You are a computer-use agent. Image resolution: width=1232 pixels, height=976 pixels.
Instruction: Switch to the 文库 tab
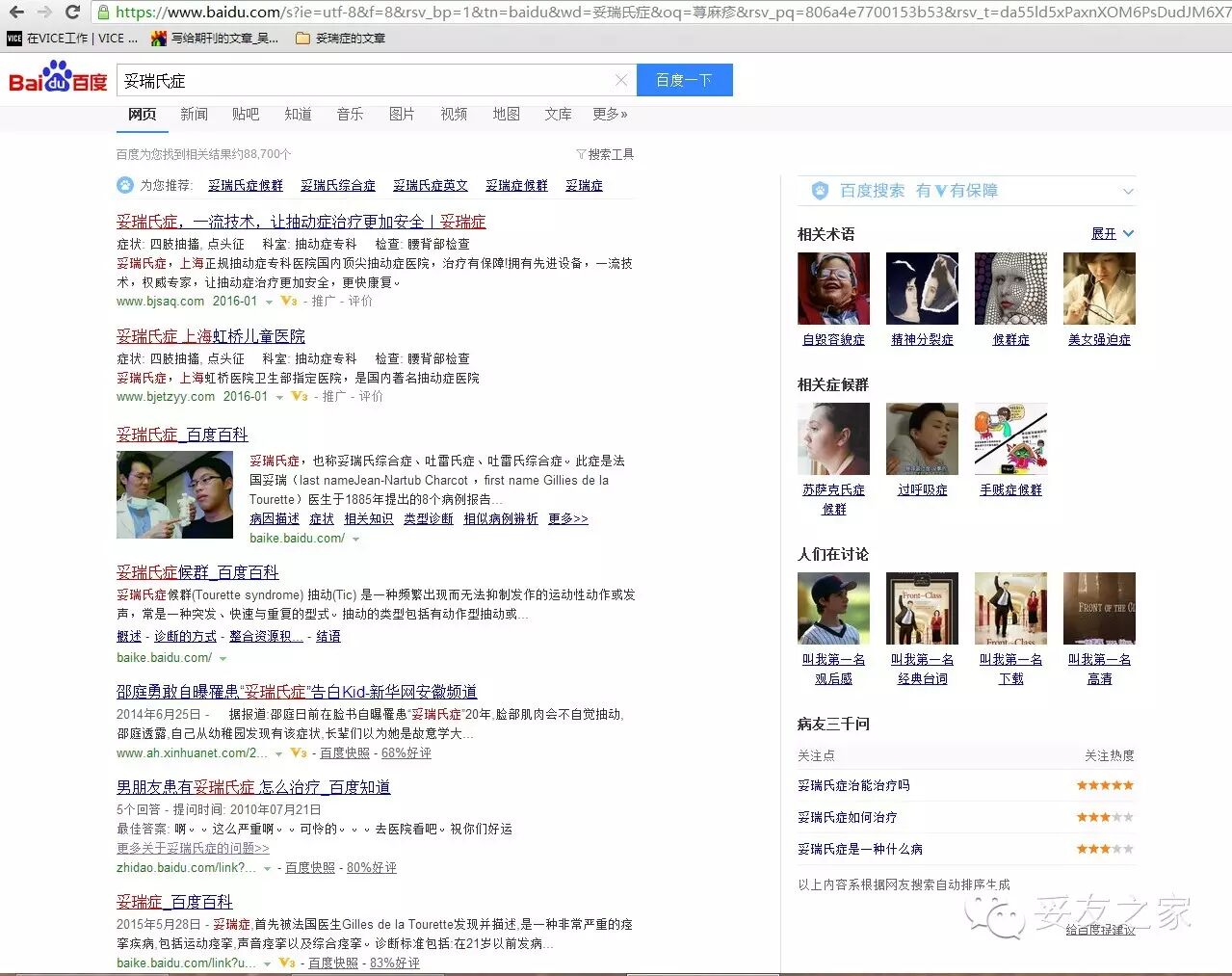point(558,114)
